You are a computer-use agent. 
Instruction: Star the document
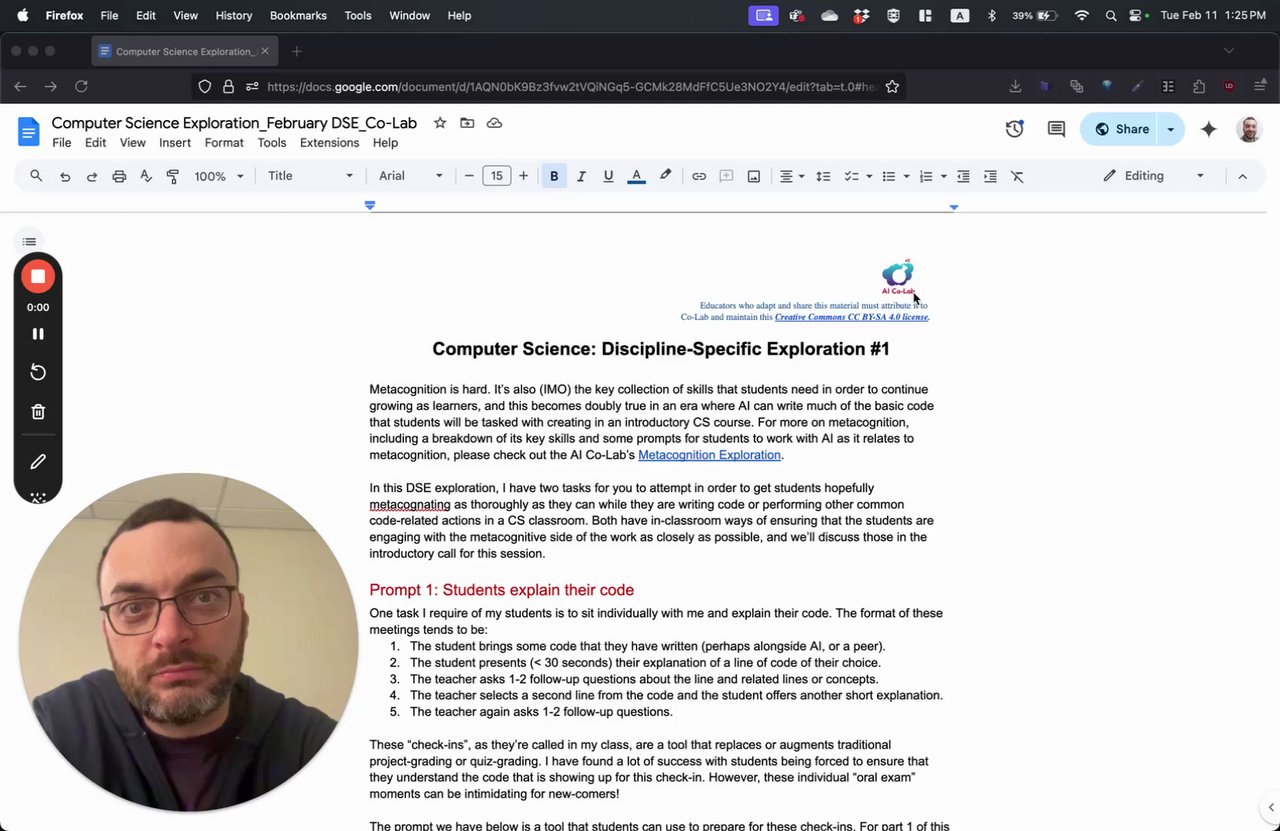click(x=440, y=123)
